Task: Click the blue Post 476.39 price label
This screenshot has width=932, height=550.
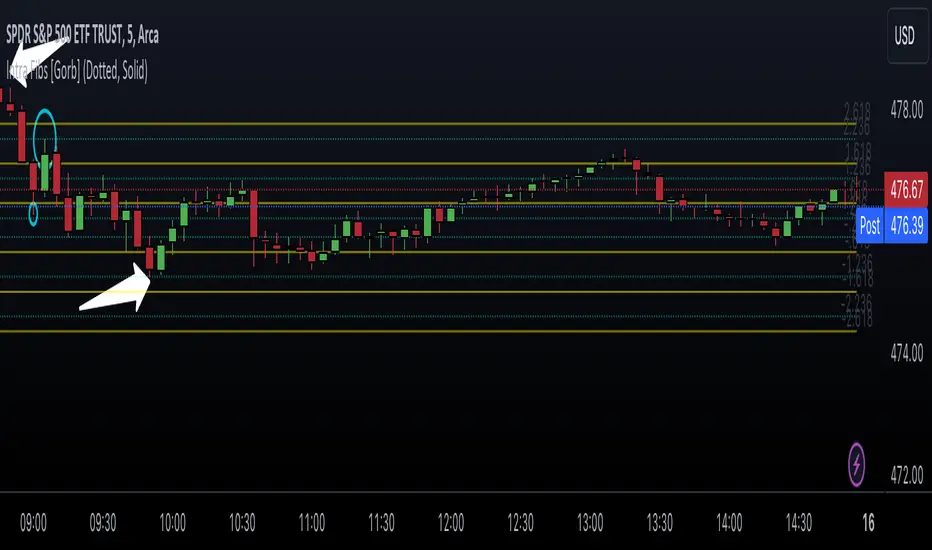Action: pos(893,225)
